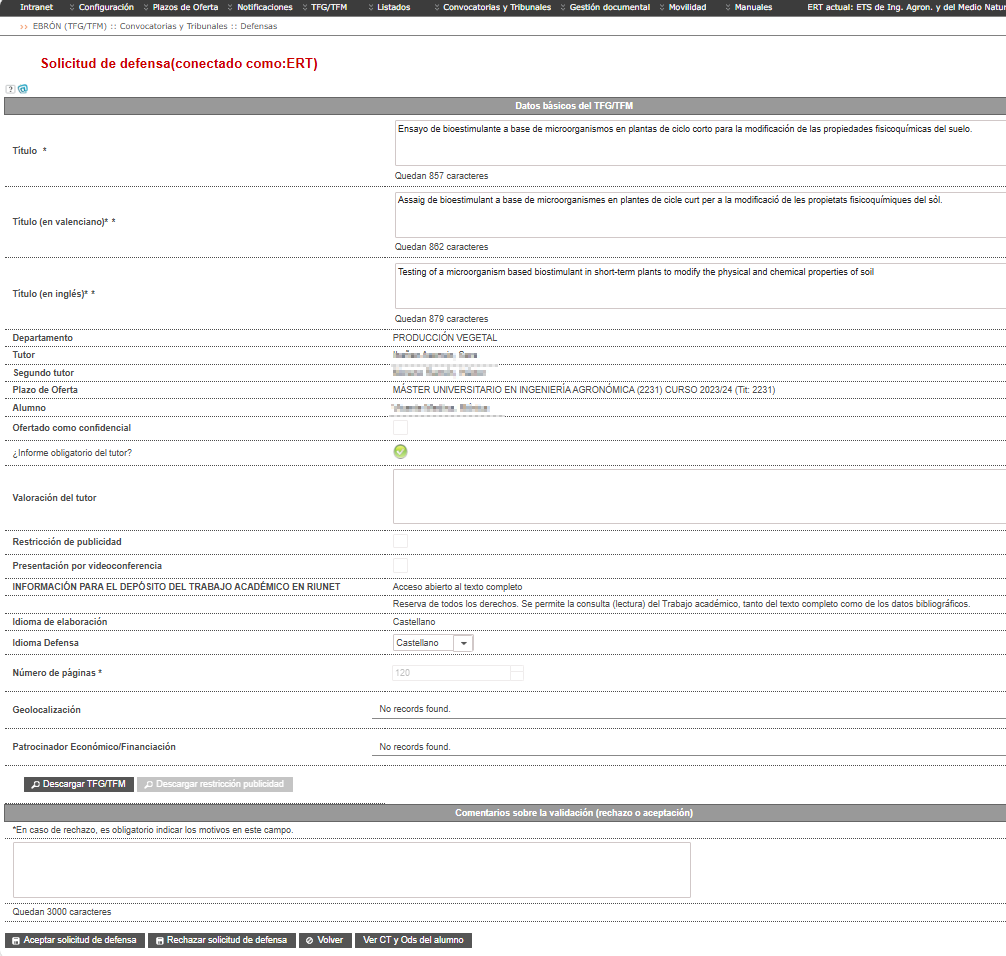Click the magnifier icon on Descargar TFG/TFM
Screen dimensions: 1006x956
(x=36, y=785)
